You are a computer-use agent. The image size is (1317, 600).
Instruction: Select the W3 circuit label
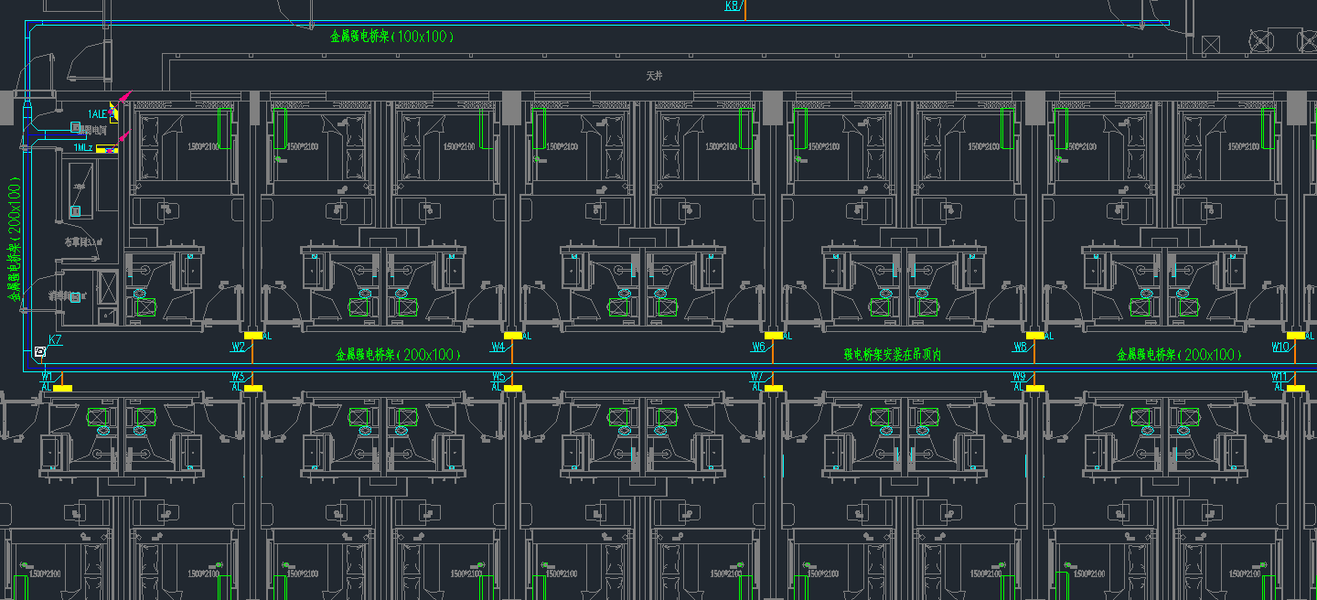click(238, 376)
